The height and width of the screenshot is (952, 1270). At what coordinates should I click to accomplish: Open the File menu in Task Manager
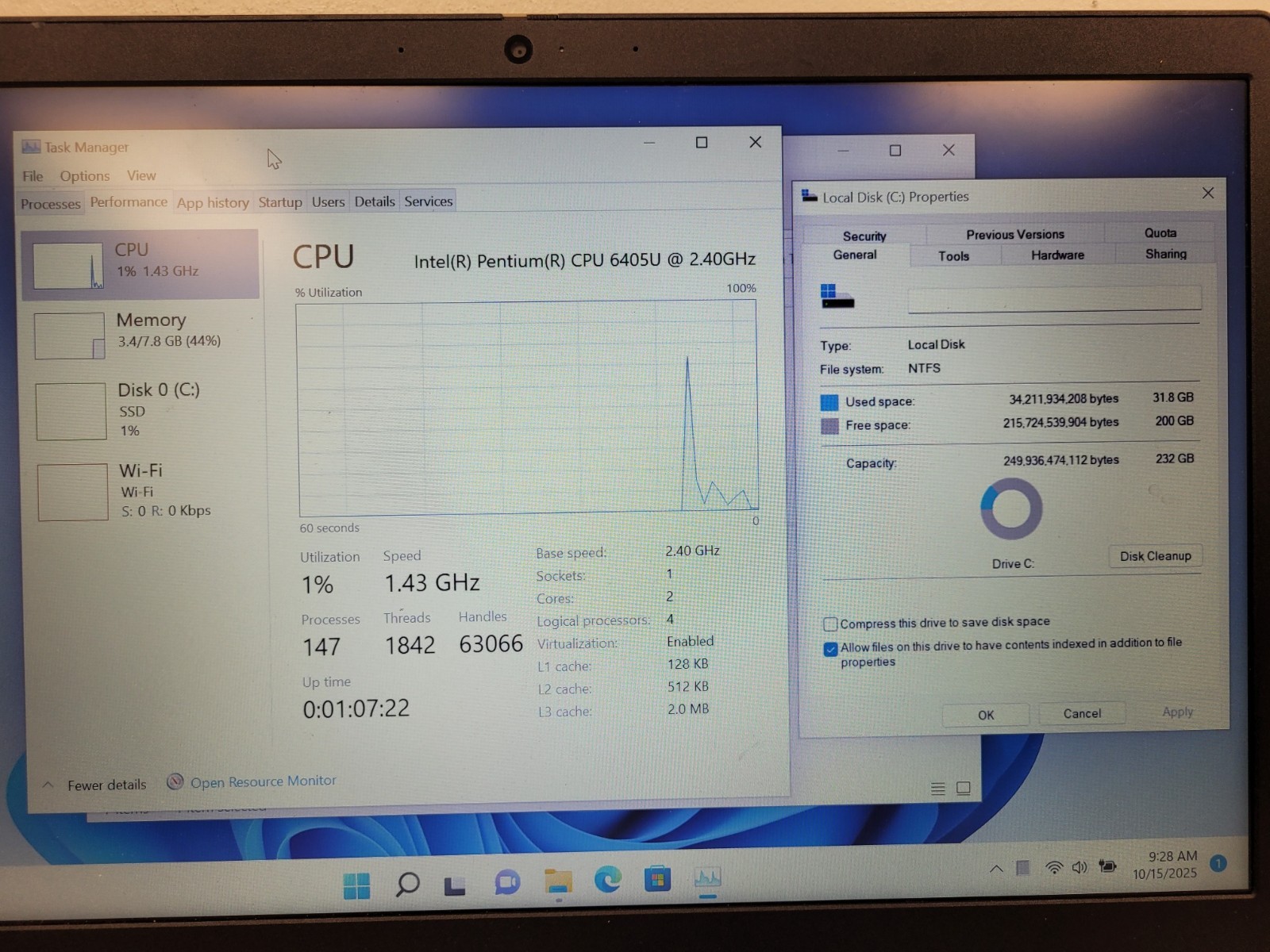[x=33, y=176]
